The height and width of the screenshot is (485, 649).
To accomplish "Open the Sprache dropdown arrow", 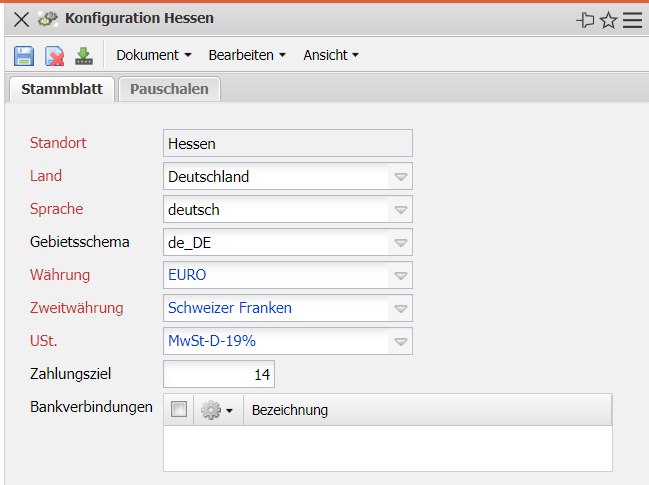I will click(x=400, y=210).
